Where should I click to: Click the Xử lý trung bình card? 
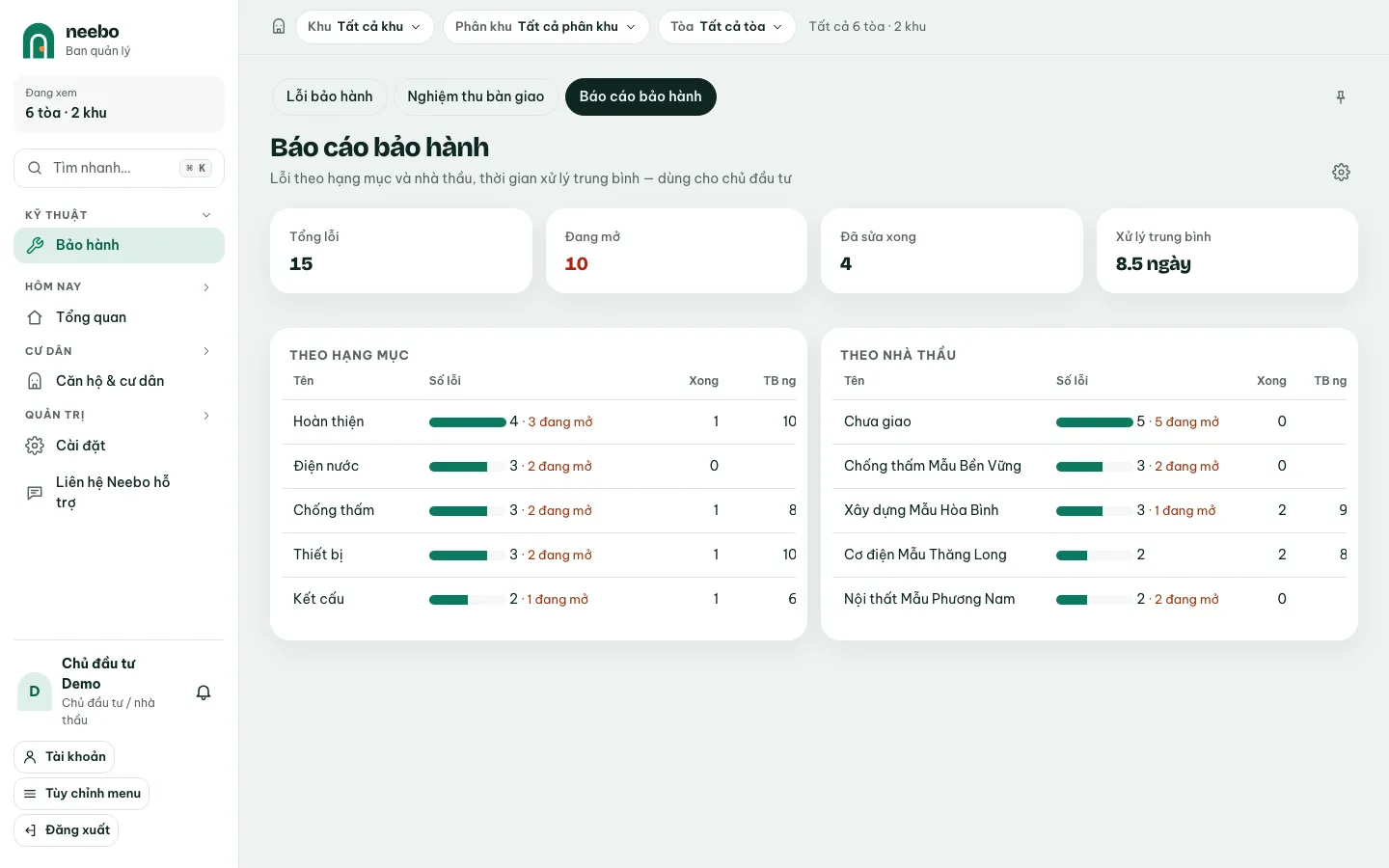[1227, 251]
